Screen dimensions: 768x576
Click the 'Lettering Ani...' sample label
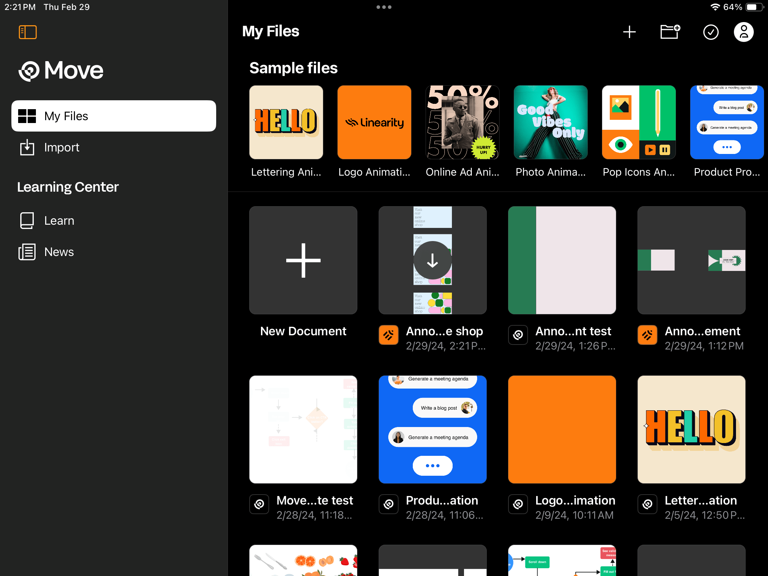[286, 172]
